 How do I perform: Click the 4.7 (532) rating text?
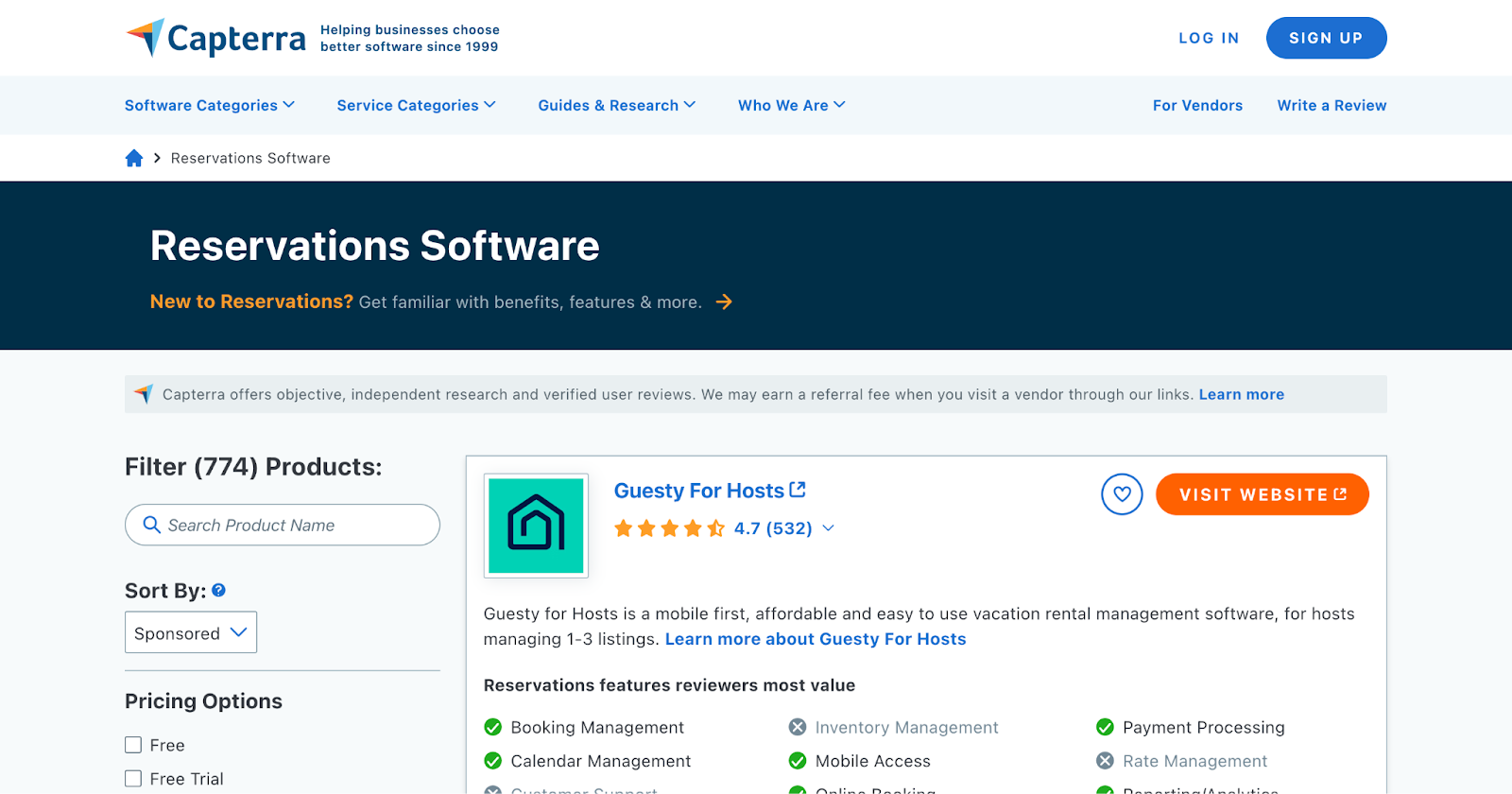coord(773,528)
